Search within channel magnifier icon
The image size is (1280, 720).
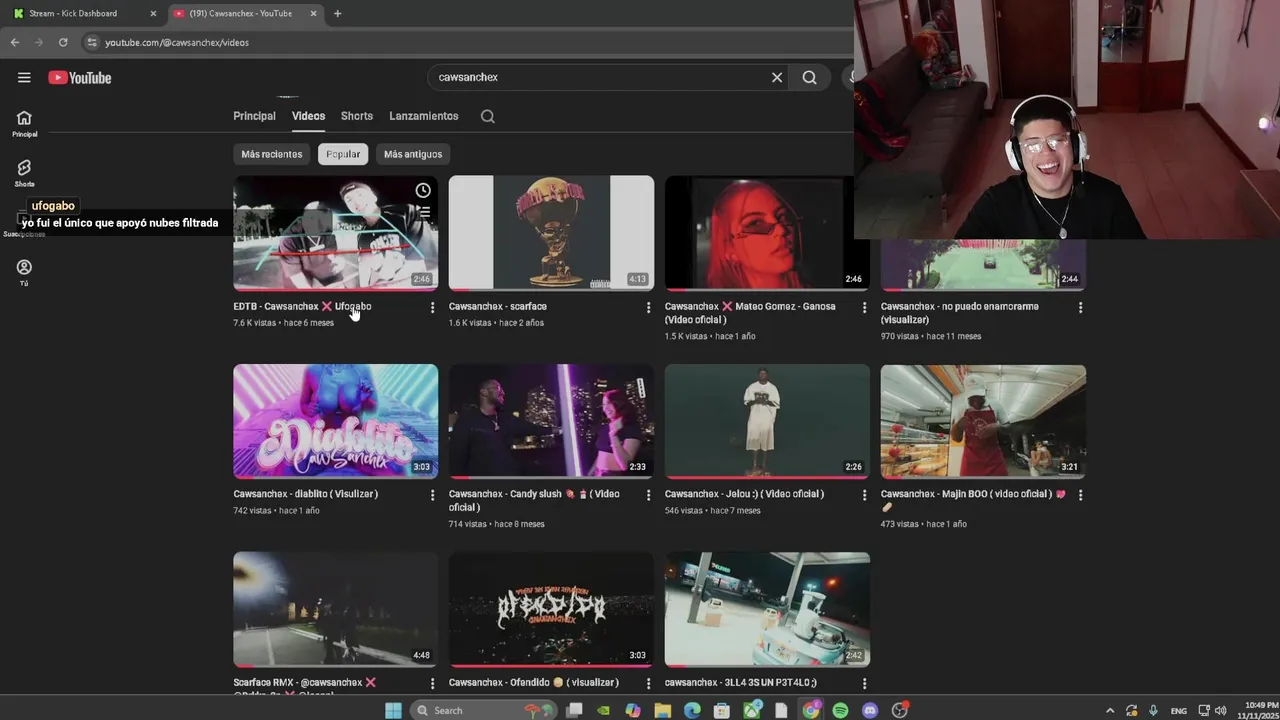[487, 116]
